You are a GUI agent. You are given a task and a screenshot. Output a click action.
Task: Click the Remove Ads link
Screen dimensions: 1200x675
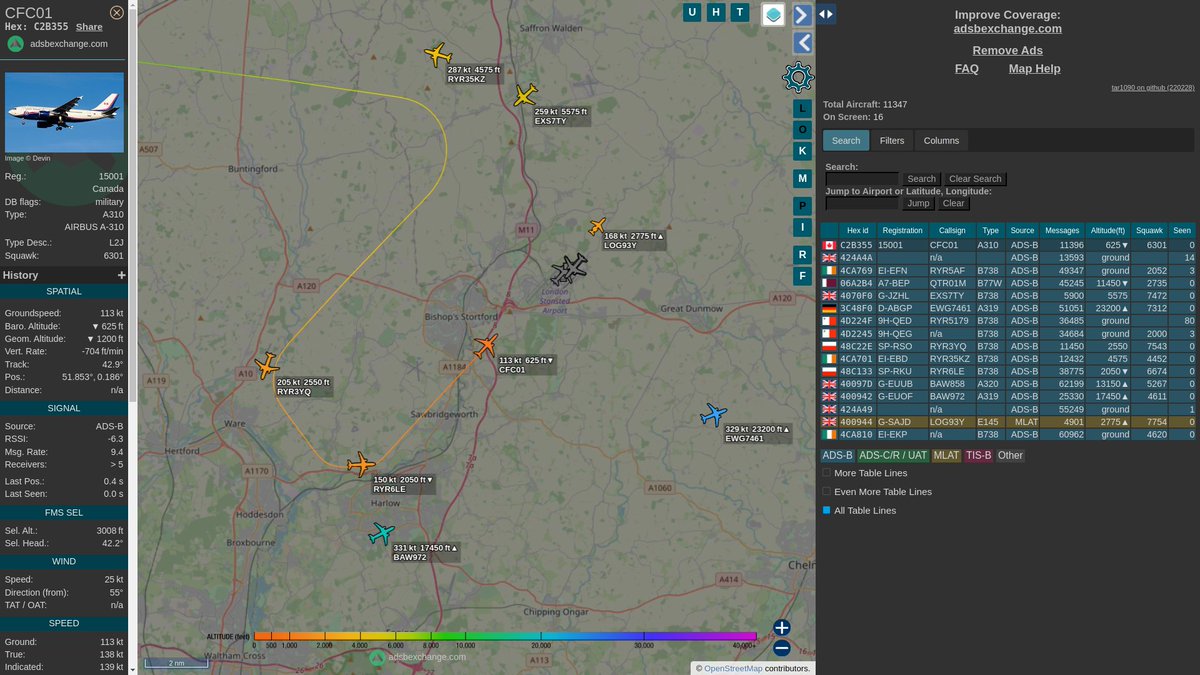click(x=1007, y=50)
